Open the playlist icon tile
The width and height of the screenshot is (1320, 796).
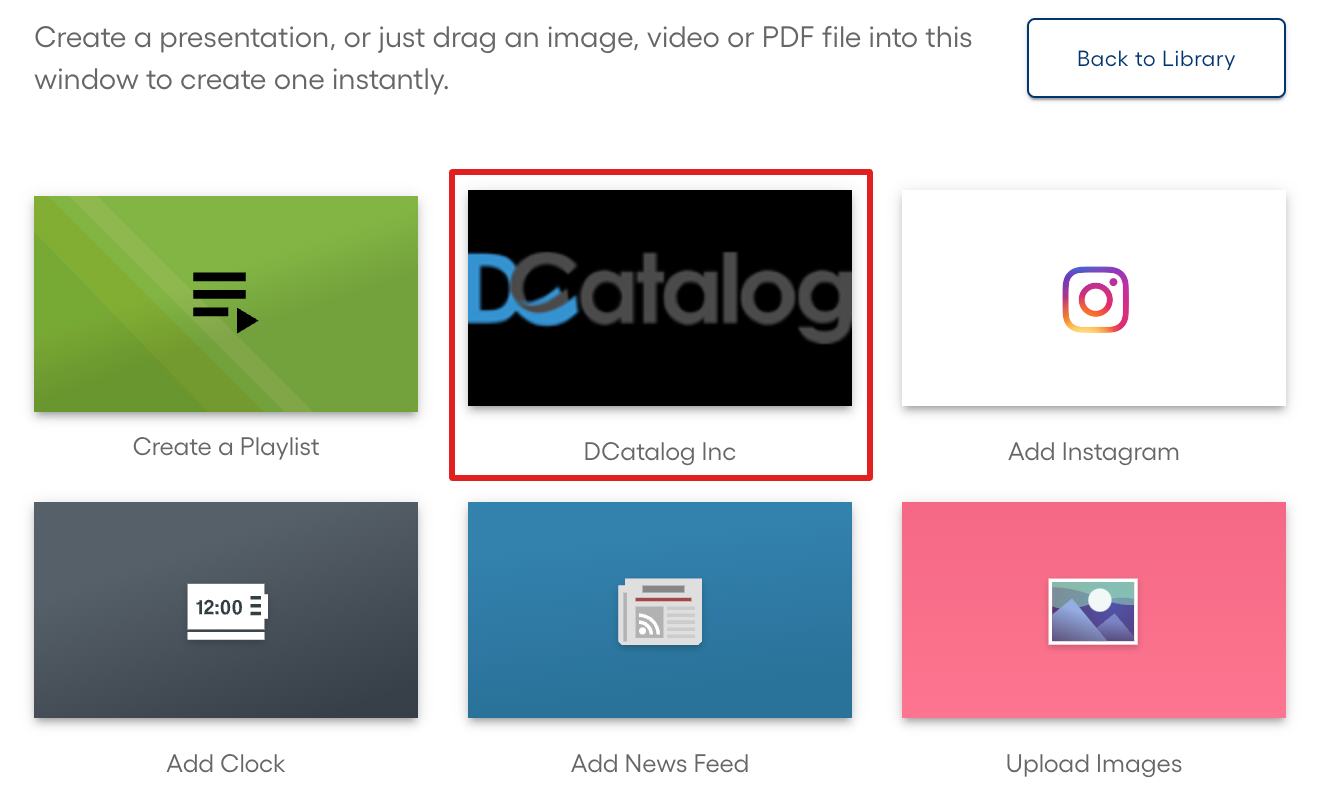point(226,304)
